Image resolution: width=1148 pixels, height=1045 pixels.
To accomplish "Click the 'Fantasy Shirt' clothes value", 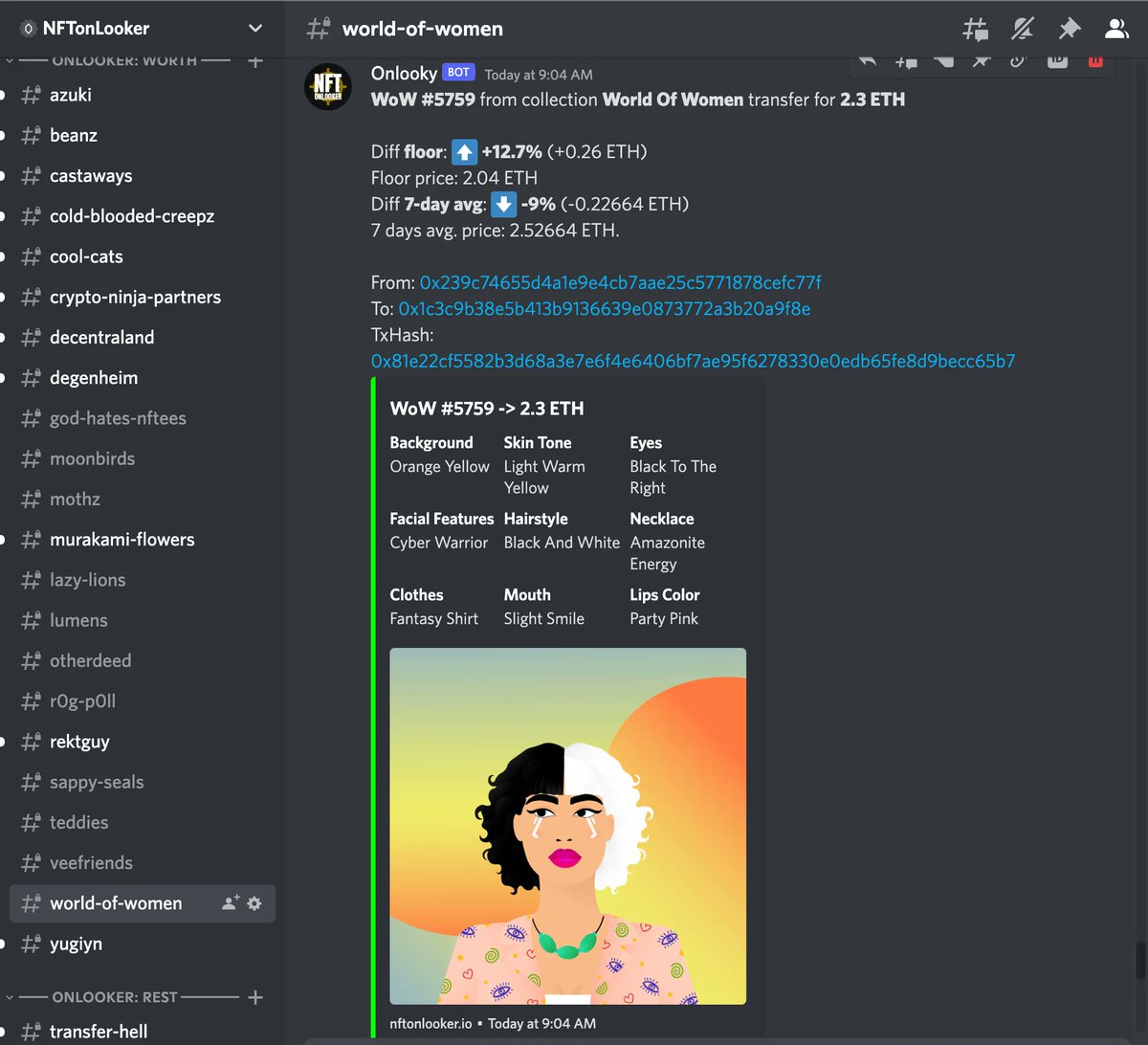I will pos(434,619).
